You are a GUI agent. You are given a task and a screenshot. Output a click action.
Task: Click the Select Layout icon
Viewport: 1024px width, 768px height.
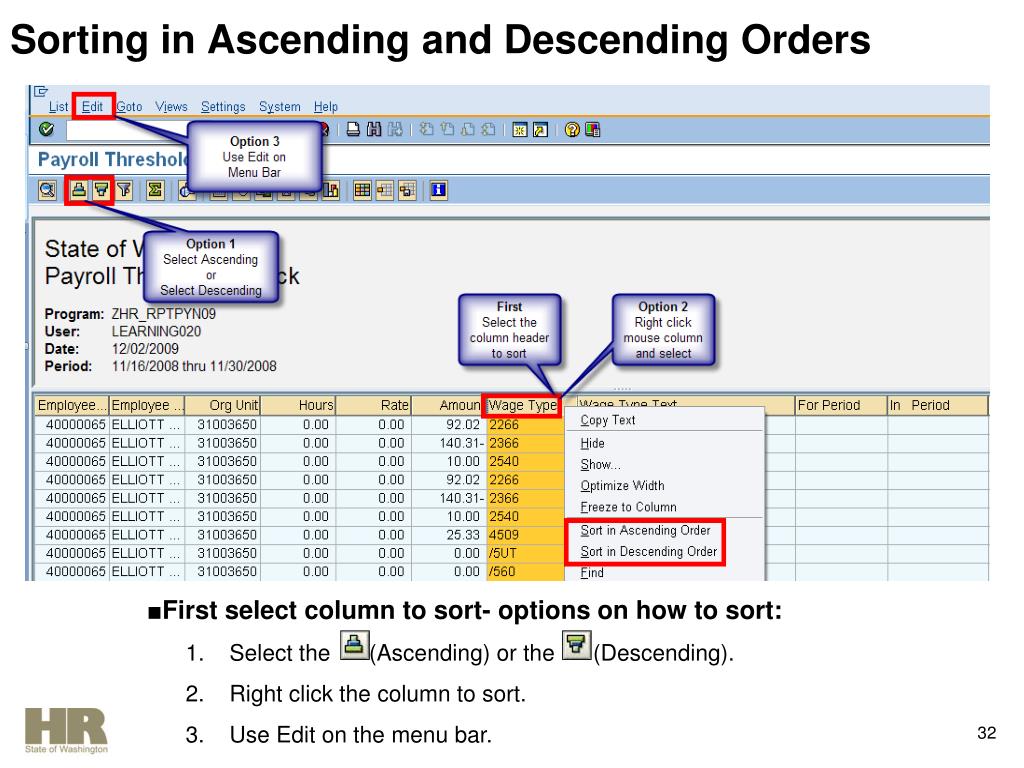[385, 190]
